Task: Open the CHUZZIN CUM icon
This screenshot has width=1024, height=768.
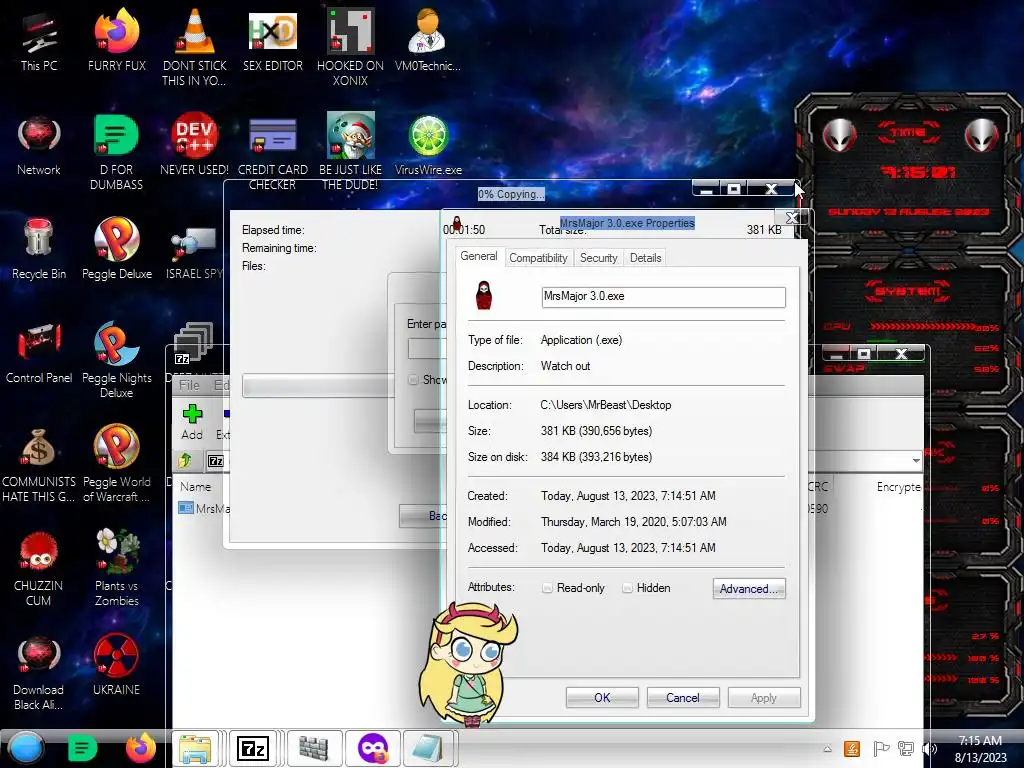Action: pos(39,569)
